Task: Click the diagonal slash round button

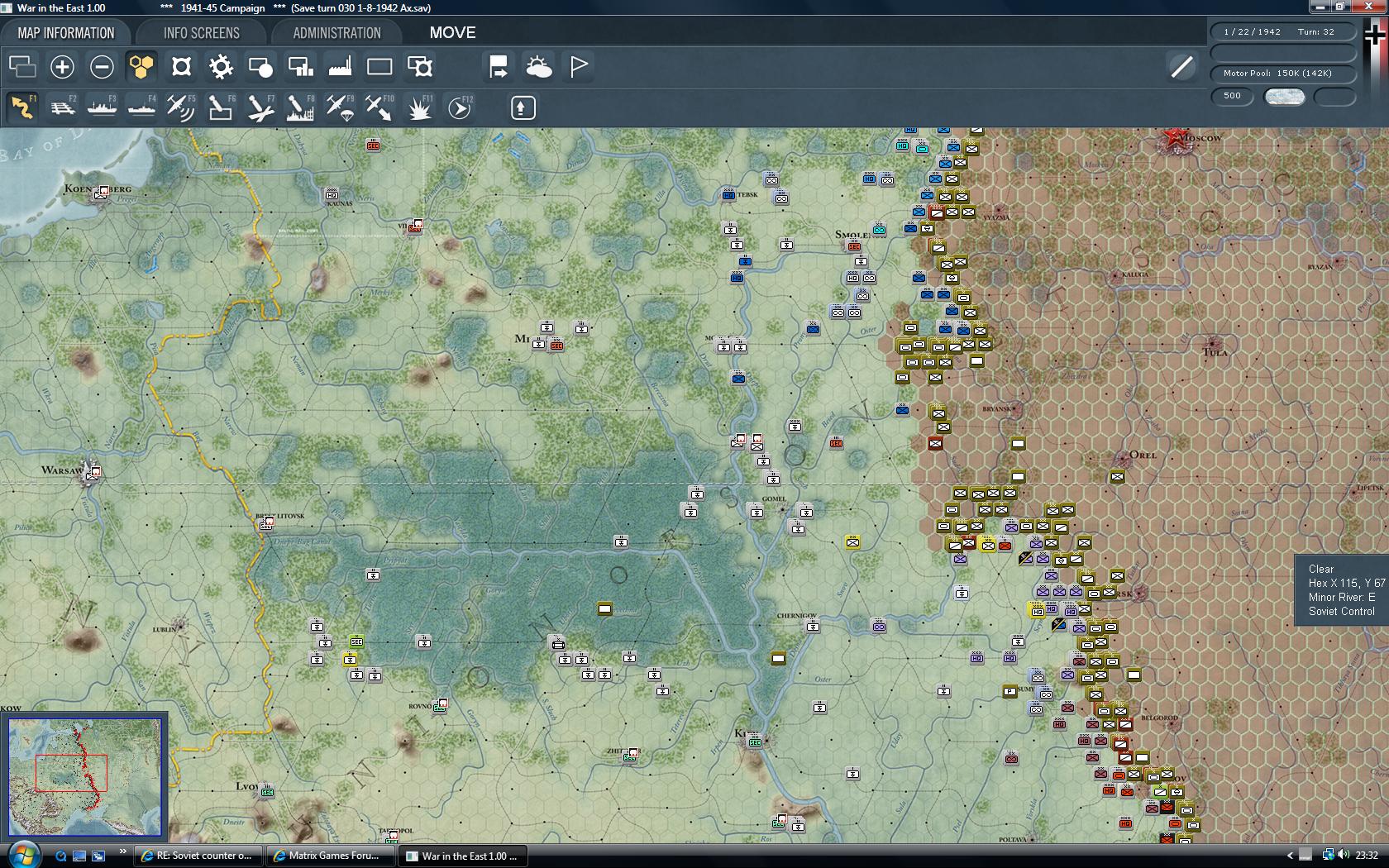Action: click(1181, 67)
